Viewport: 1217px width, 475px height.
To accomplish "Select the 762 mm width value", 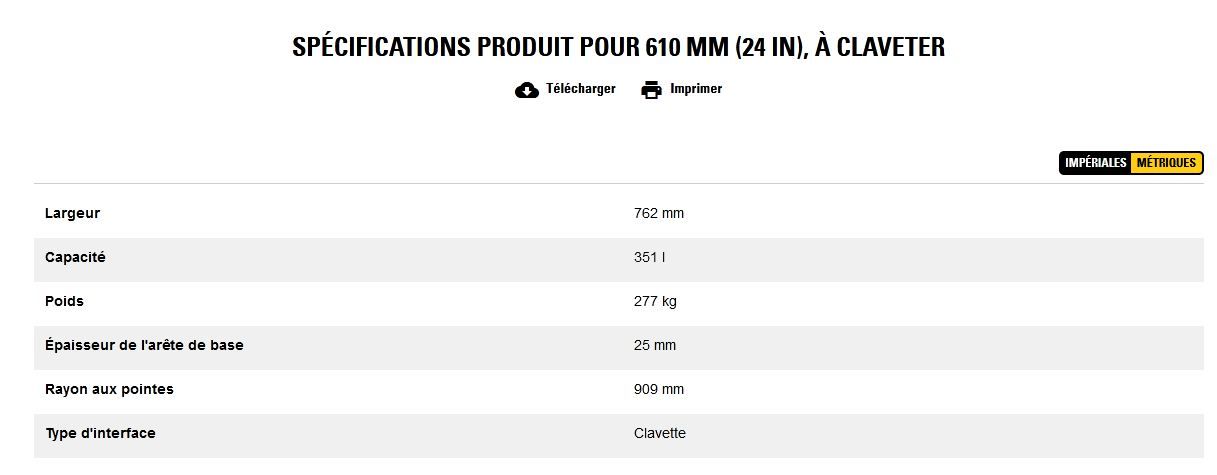I will (659, 213).
